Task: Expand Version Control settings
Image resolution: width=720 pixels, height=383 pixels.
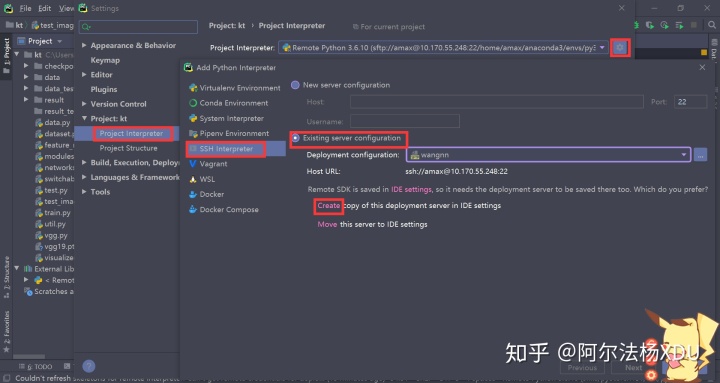Action: click(x=84, y=104)
